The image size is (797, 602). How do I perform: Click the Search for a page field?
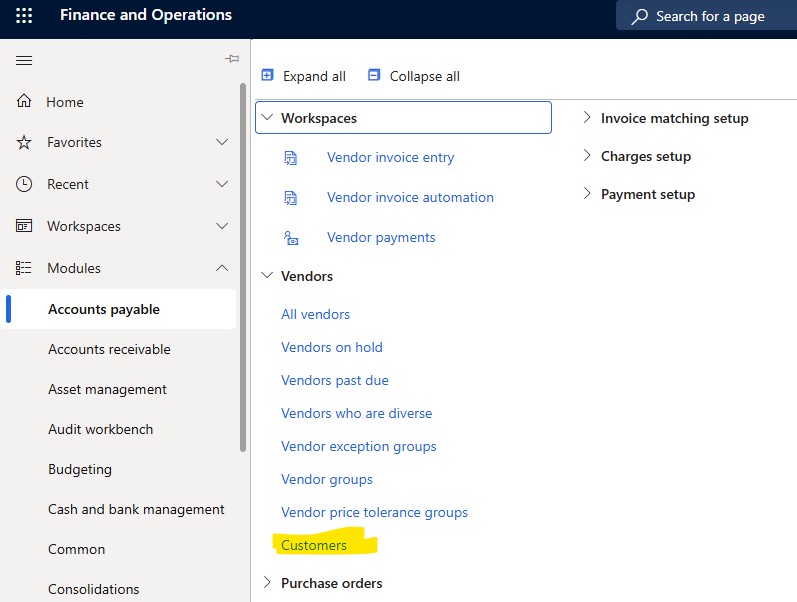[x=707, y=15]
